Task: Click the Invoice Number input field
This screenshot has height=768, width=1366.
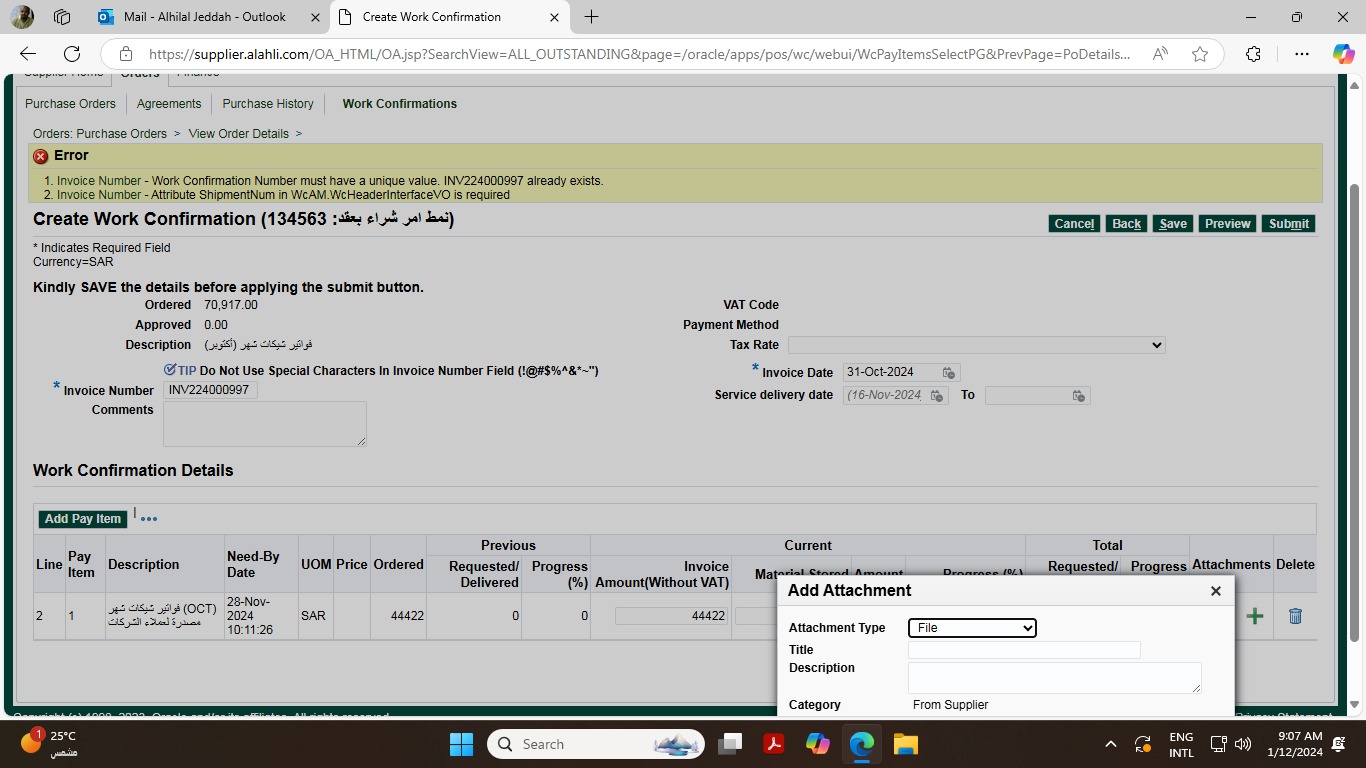Action: point(210,390)
